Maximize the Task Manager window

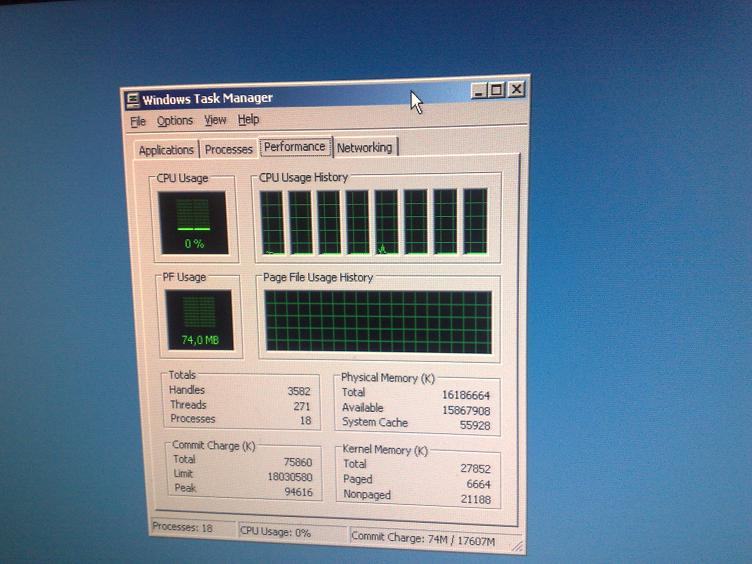[497, 90]
